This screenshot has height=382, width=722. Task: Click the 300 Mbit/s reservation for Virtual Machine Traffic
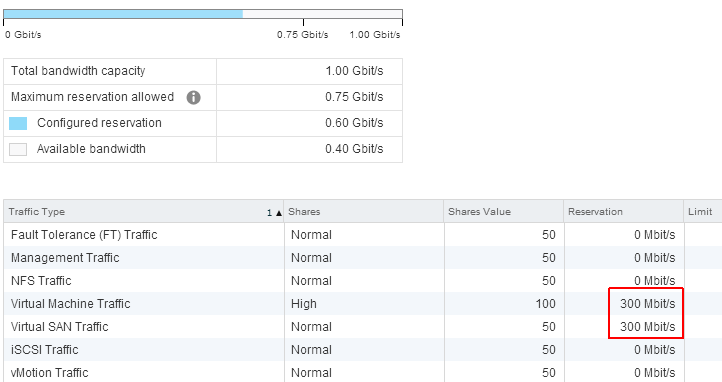pyautogui.click(x=647, y=304)
